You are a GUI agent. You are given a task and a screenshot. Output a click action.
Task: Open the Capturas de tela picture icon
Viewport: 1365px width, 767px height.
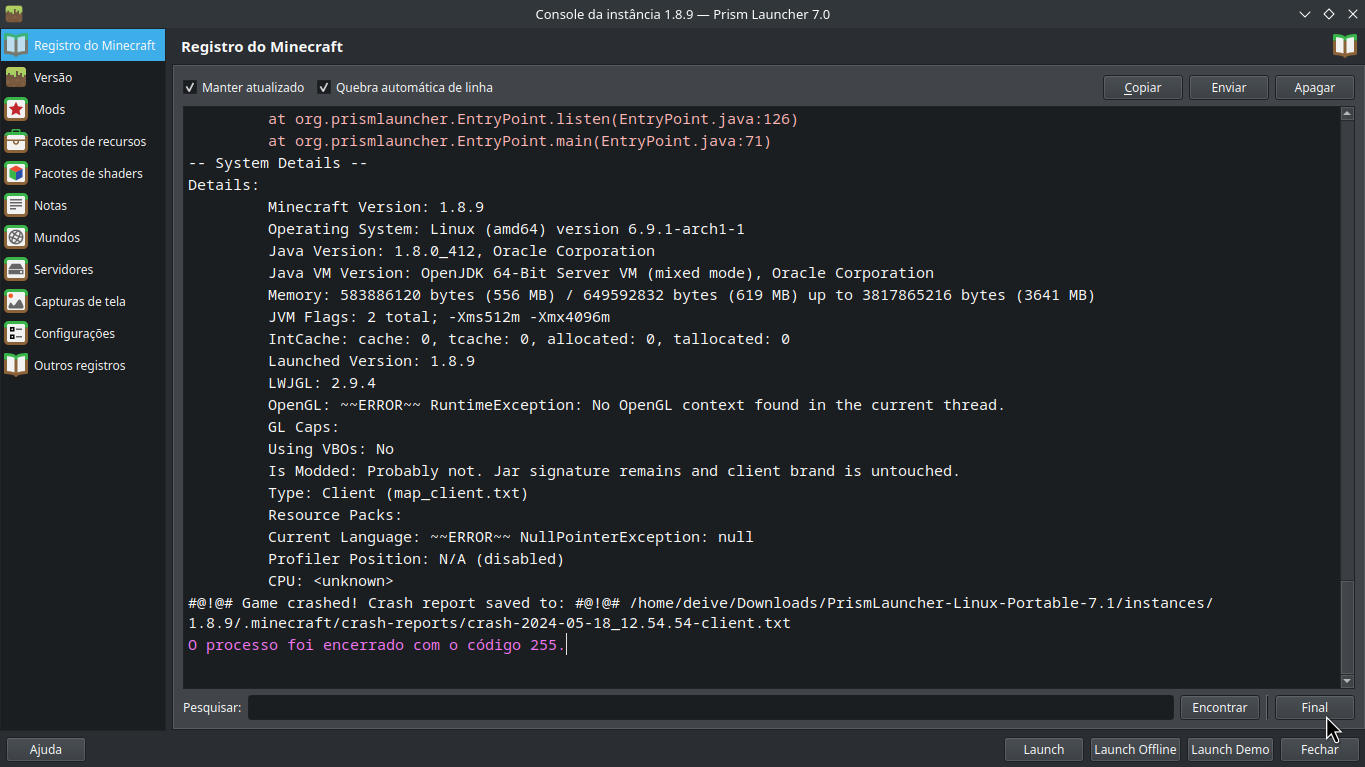click(16, 301)
